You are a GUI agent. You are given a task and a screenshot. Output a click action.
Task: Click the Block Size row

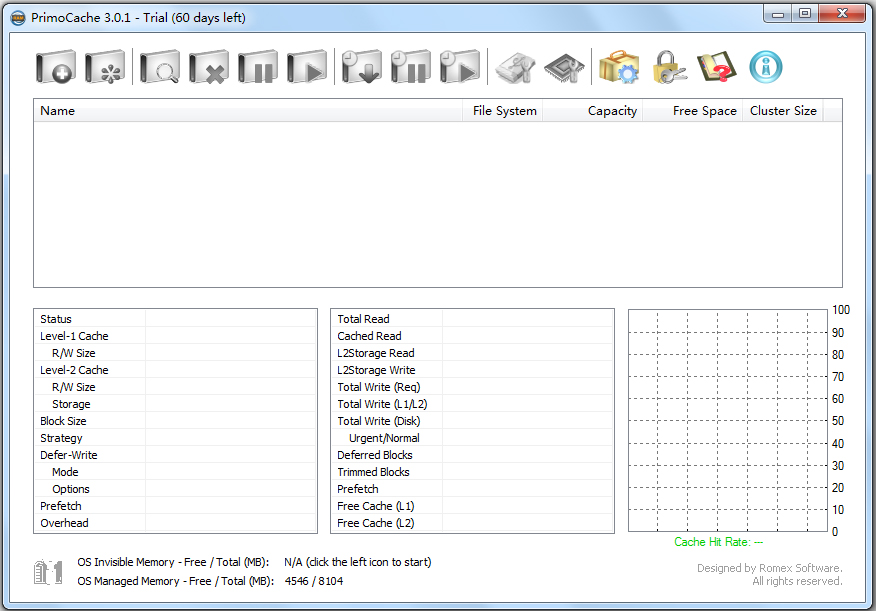175,421
